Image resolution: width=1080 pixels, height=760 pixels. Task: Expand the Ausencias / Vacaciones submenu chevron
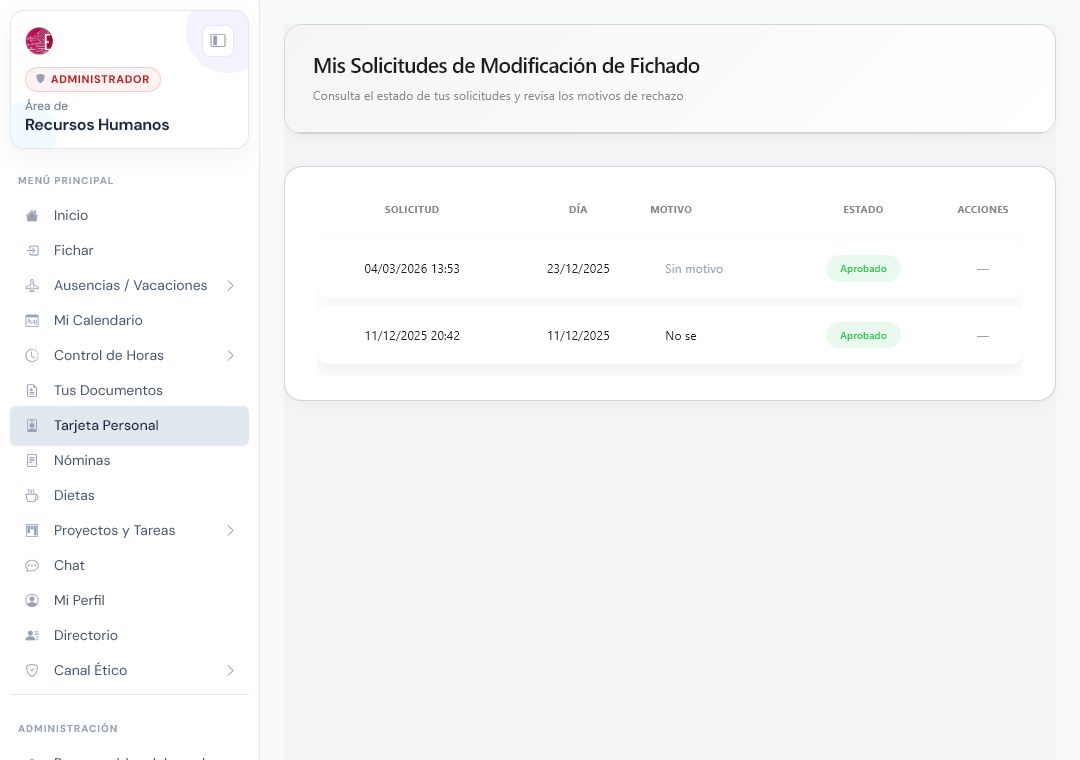coord(231,285)
